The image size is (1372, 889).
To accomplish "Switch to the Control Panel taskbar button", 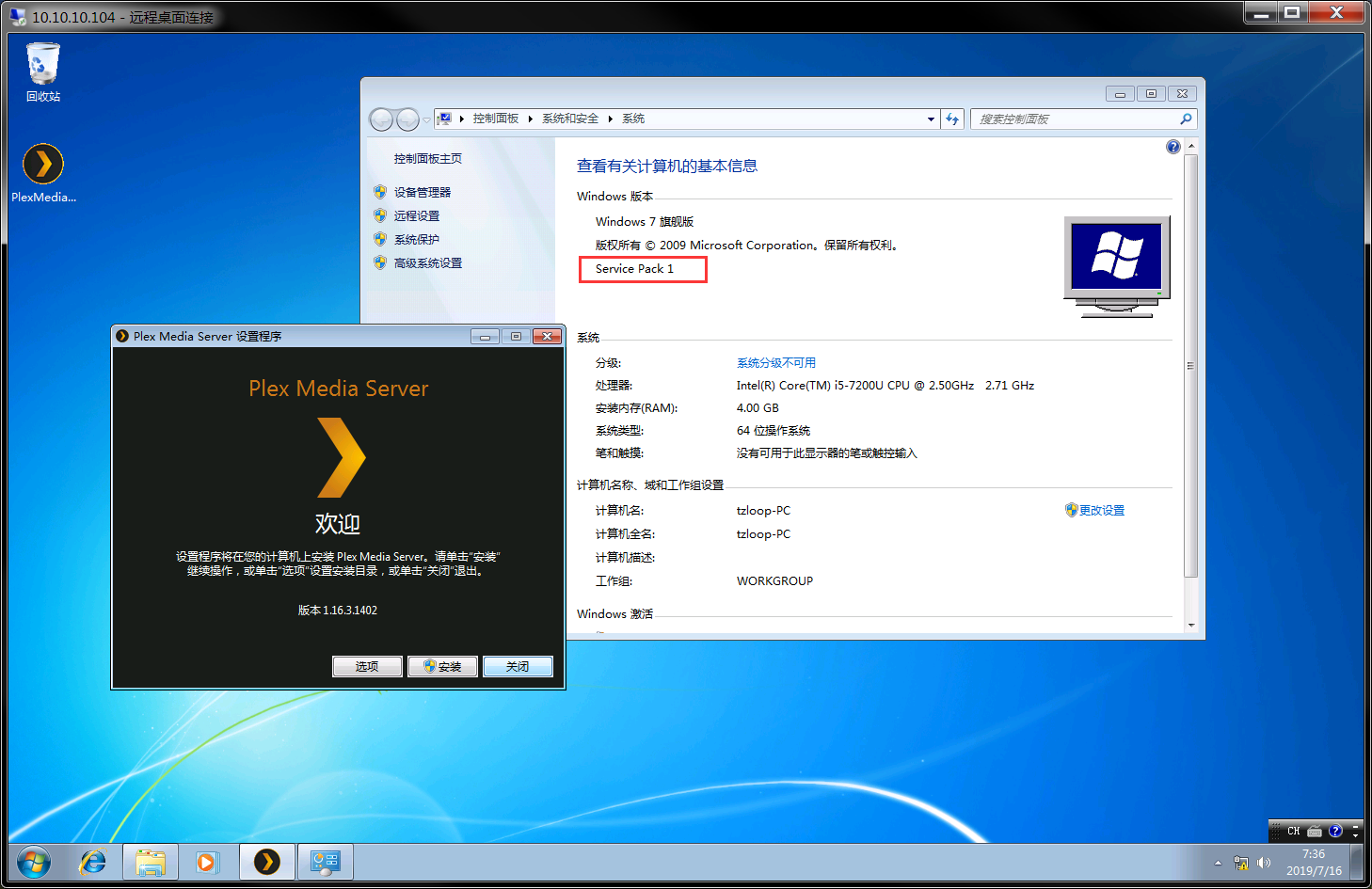I will tap(326, 862).
